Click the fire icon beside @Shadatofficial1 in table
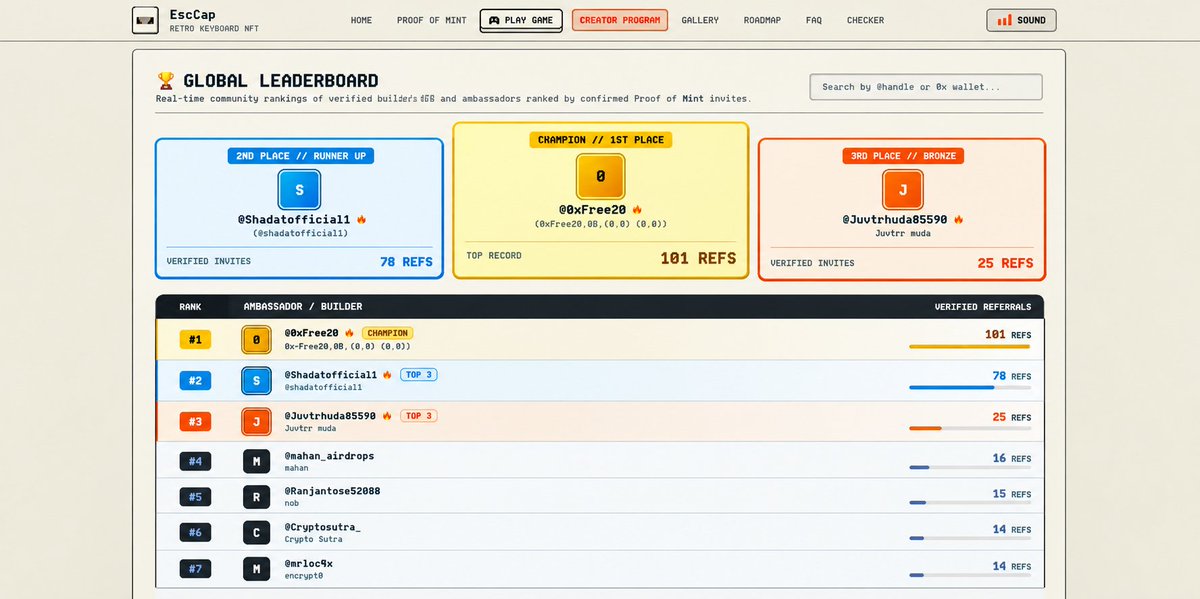This screenshot has height=599, width=1200. 388,375
